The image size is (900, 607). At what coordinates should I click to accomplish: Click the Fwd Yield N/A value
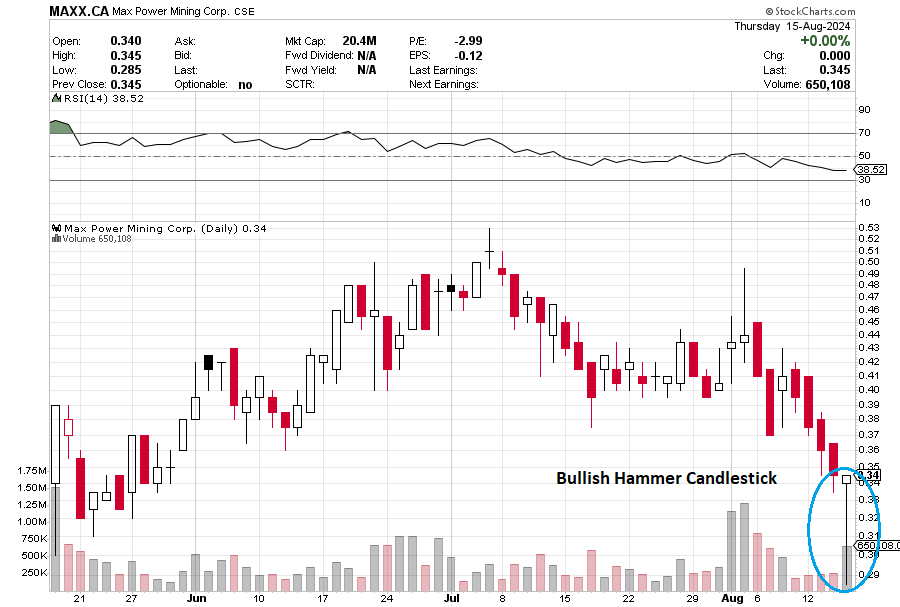[367, 70]
